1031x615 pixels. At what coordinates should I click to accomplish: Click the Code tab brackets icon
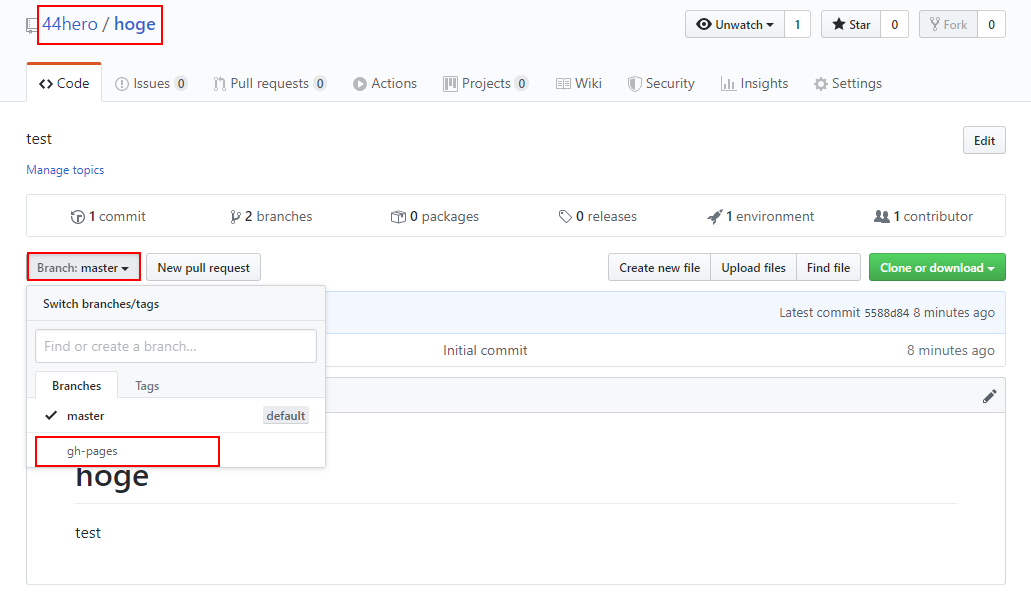point(45,84)
